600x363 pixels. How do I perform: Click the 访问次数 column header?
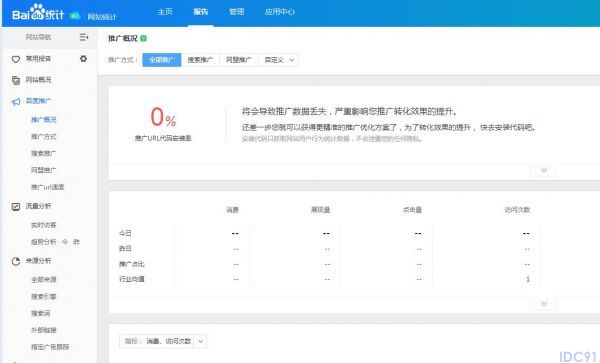517,210
